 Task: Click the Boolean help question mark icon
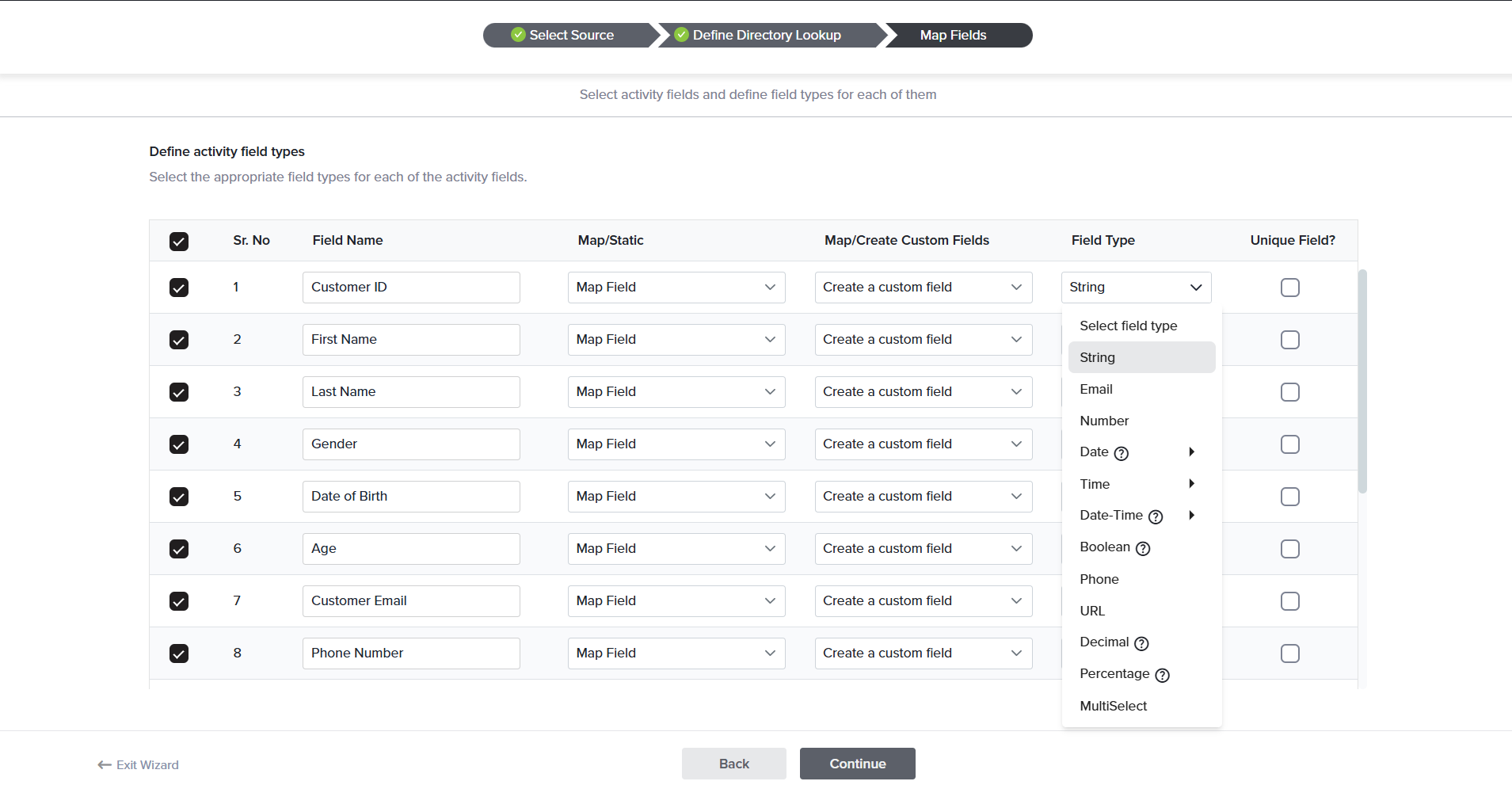1143,548
